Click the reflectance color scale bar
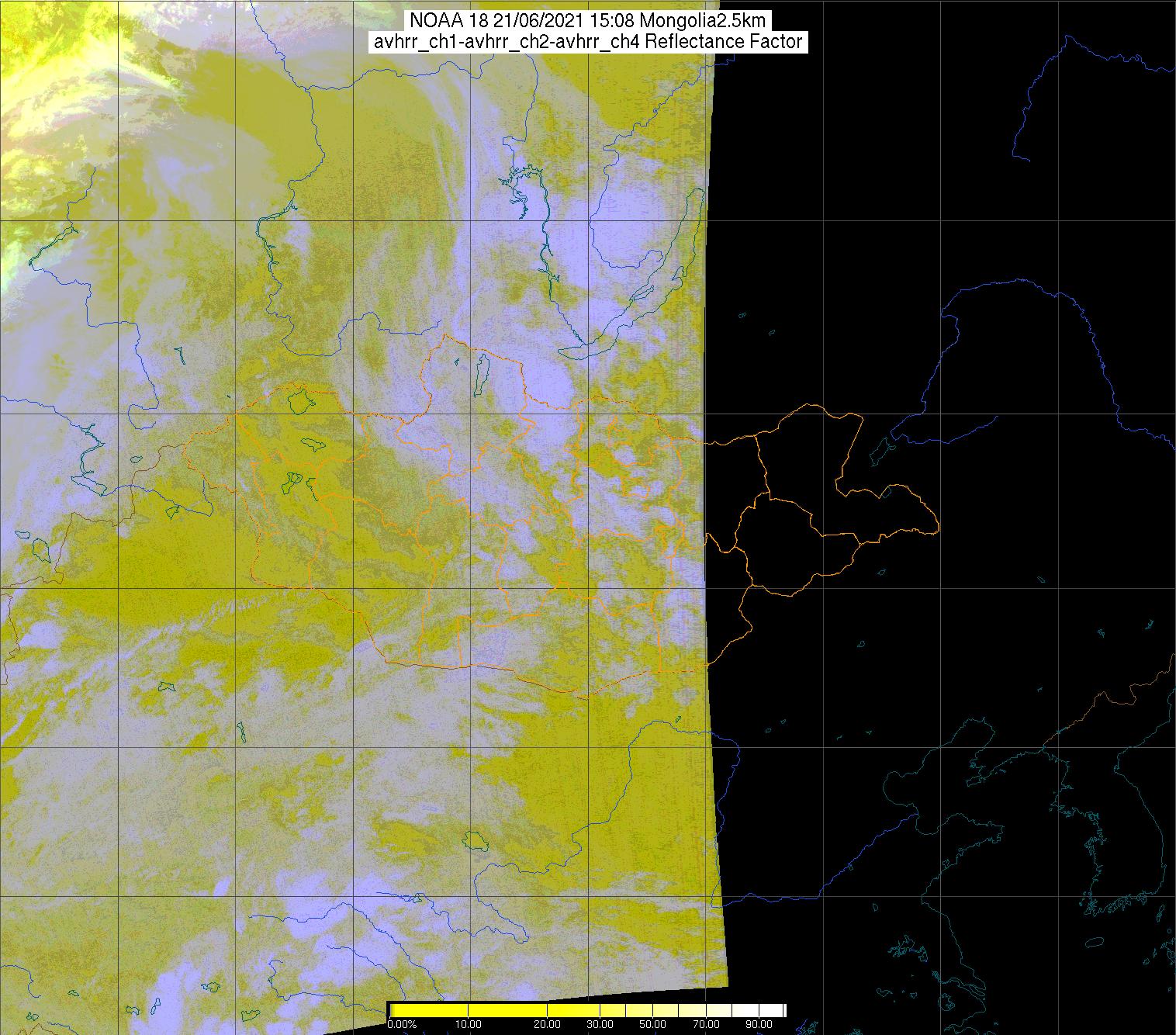Image resolution: width=1176 pixels, height=1035 pixels. point(587,1009)
